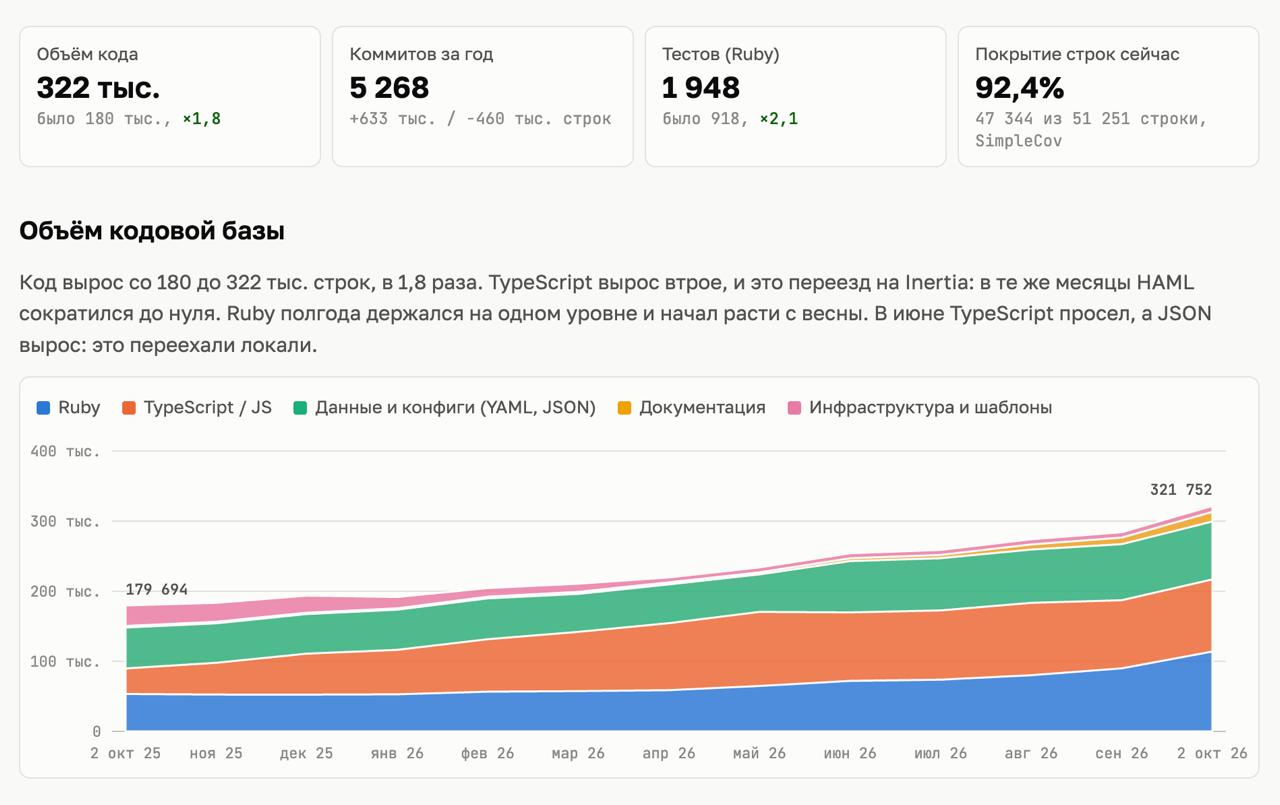
Task: Click the "май 26" x-axis label
Action: coord(759,753)
